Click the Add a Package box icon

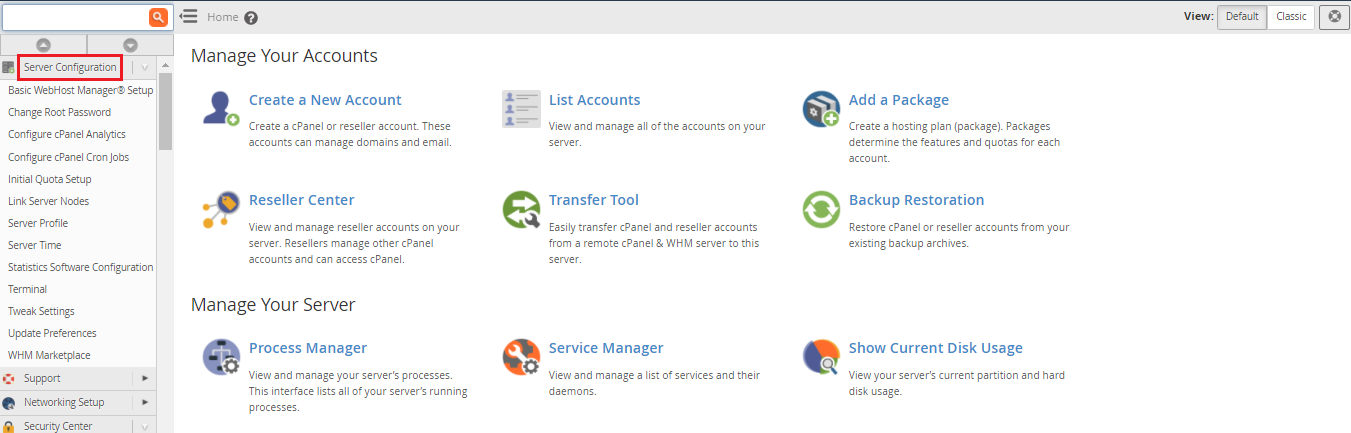pyautogui.click(x=821, y=109)
